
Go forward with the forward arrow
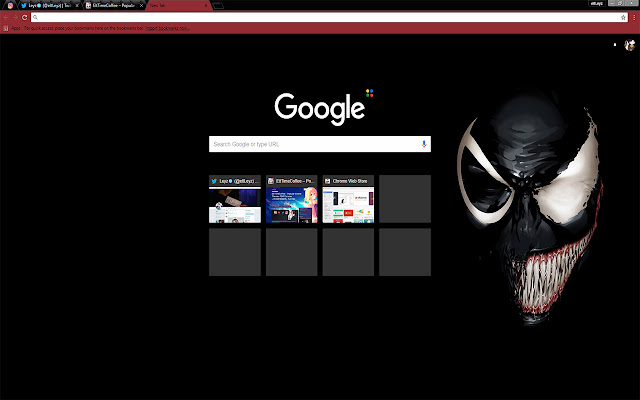[x=16, y=17]
